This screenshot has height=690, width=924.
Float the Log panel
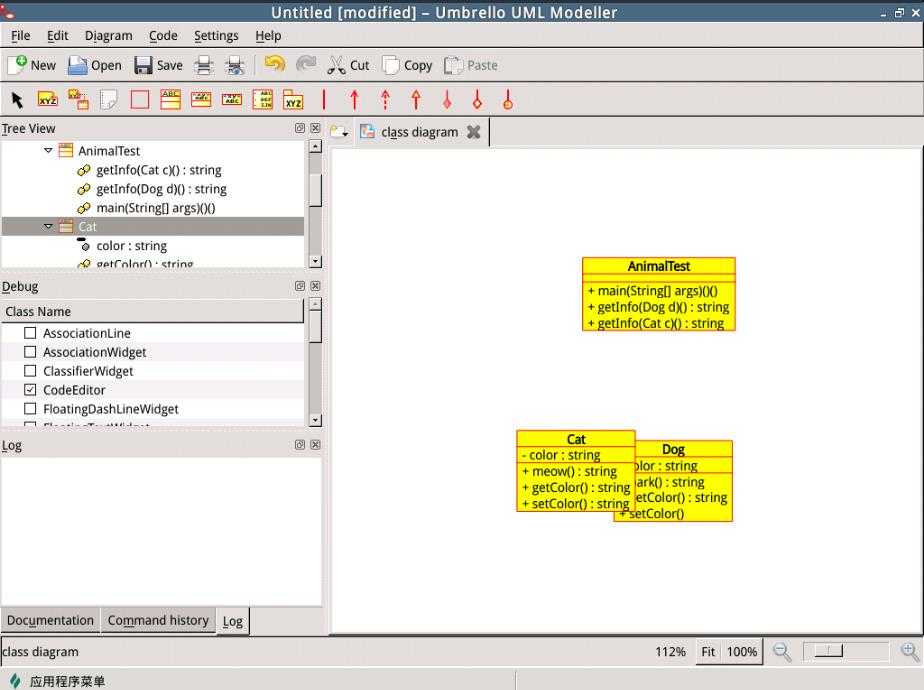click(300, 444)
